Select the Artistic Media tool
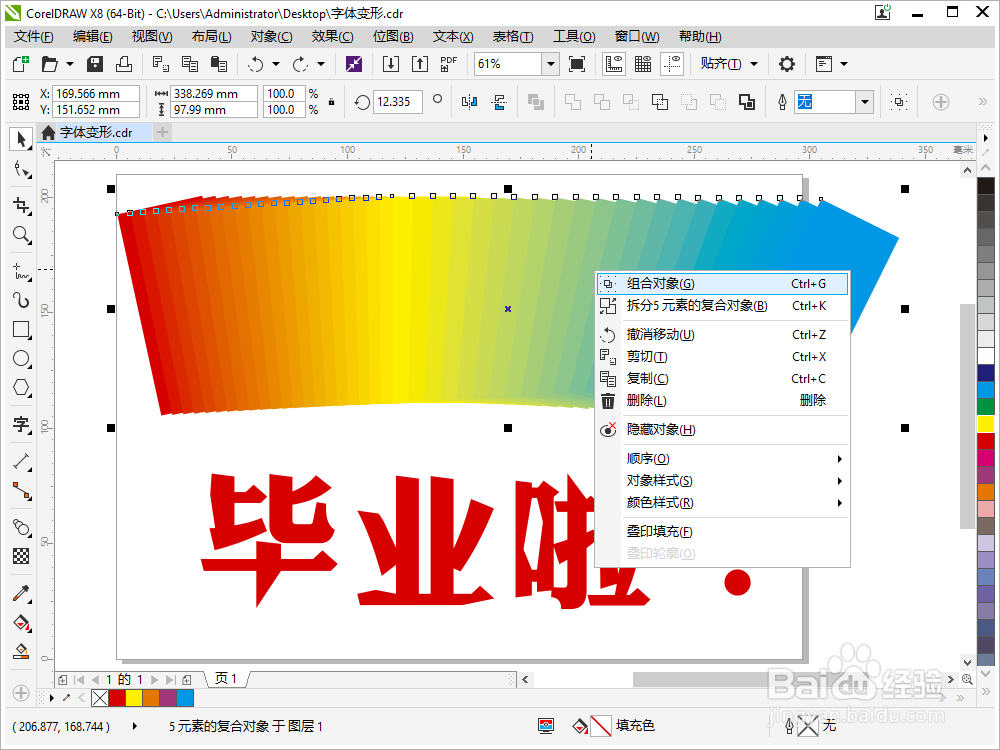This screenshot has width=1000, height=750. tap(21, 300)
